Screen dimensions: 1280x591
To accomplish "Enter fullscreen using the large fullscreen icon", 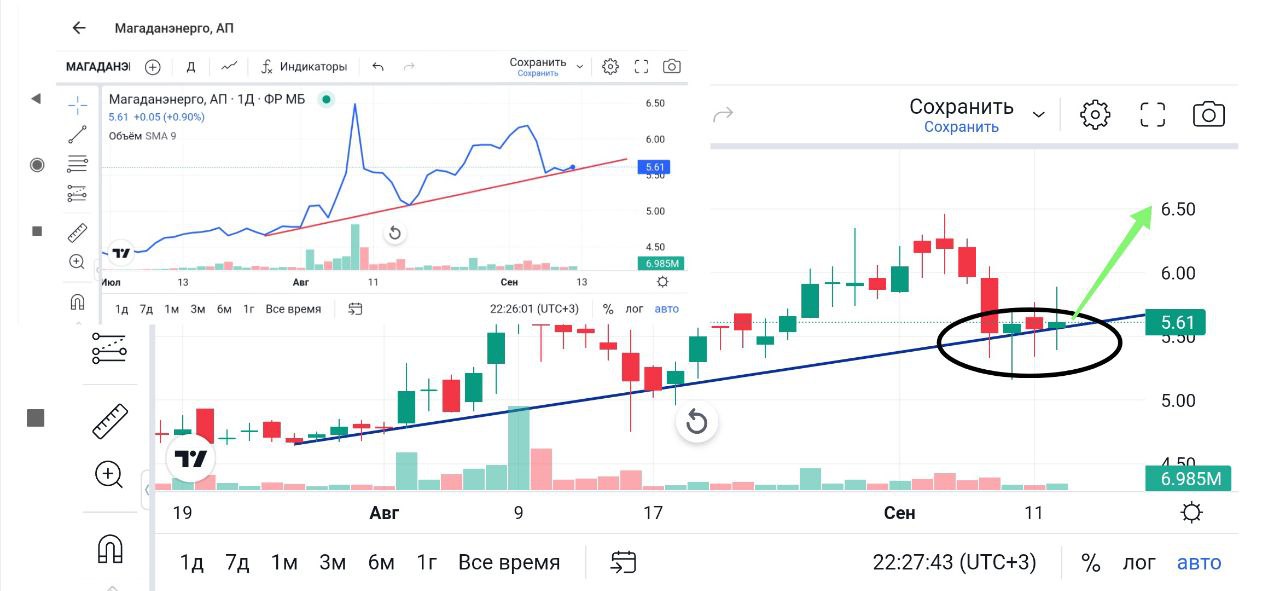I will pos(1153,114).
